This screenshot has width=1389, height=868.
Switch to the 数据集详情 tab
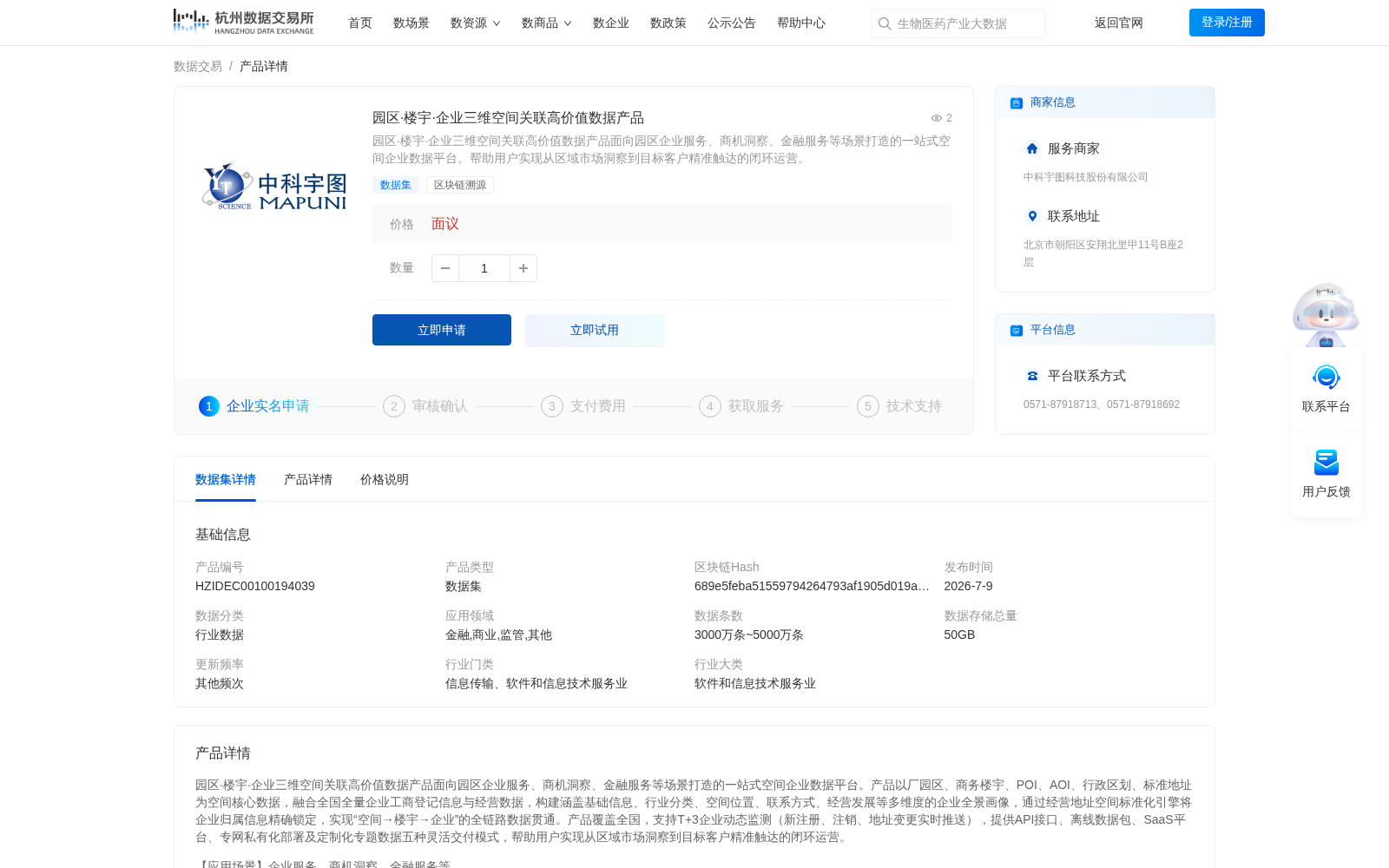226,479
